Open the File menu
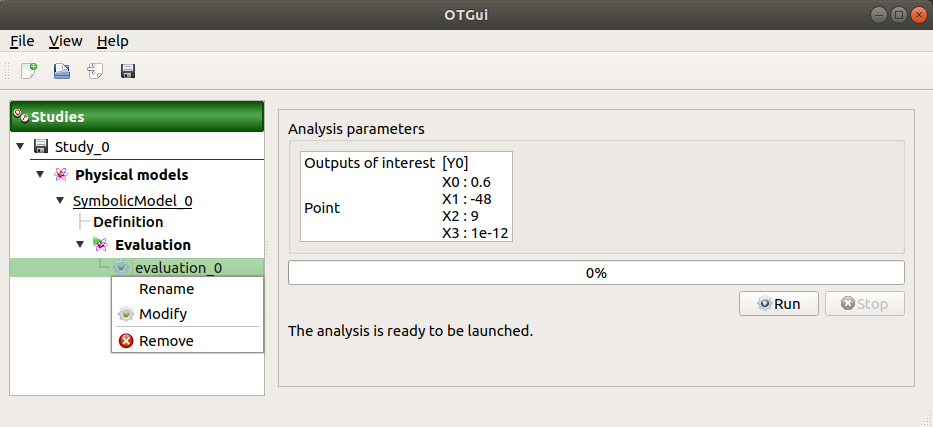 pyautogui.click(x=22, y=41)
